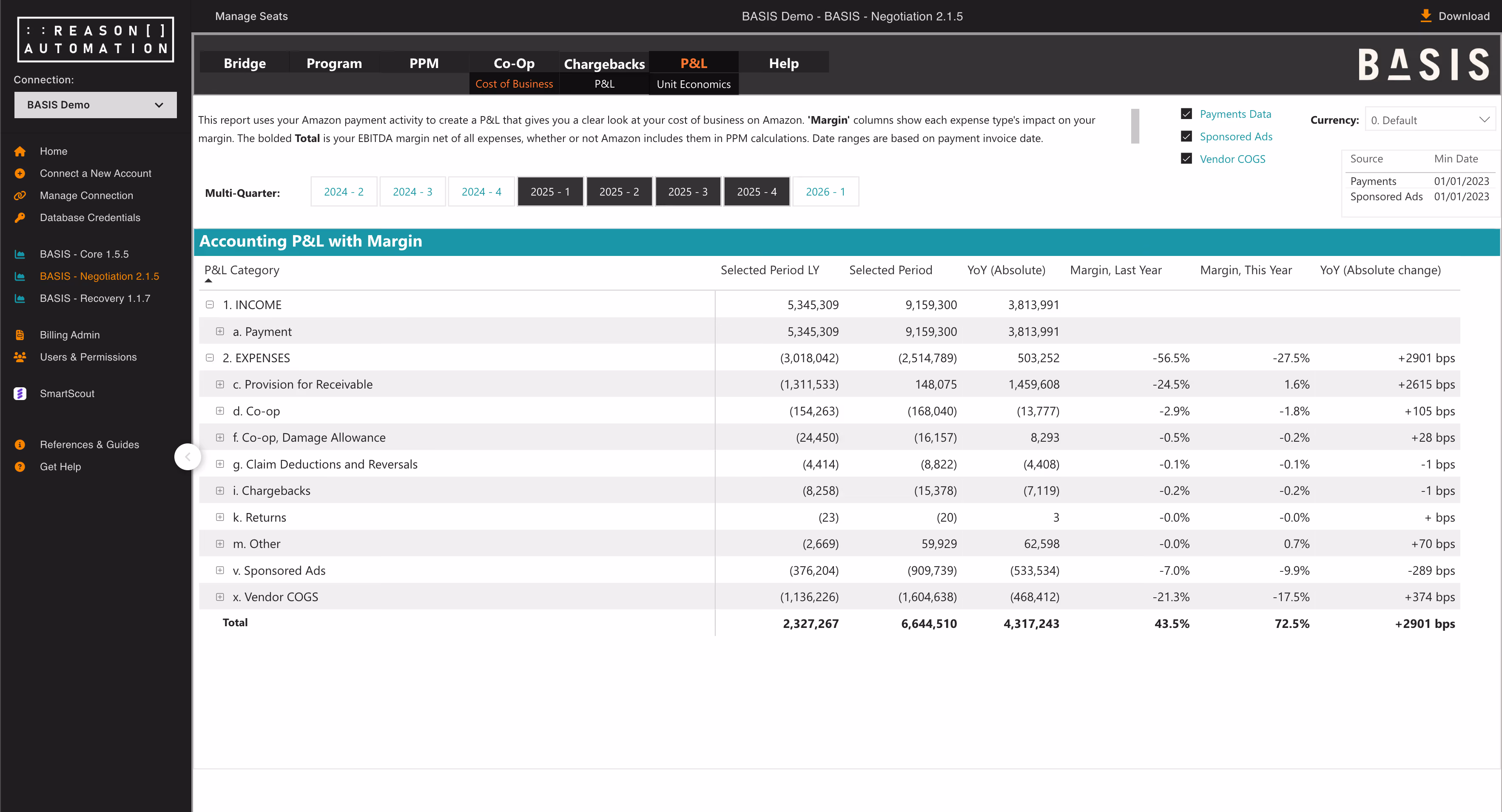The image size is (1502, 812).
Task: Click EXPENSES margin +2901 bps cell
Action: pos(1426,358)
